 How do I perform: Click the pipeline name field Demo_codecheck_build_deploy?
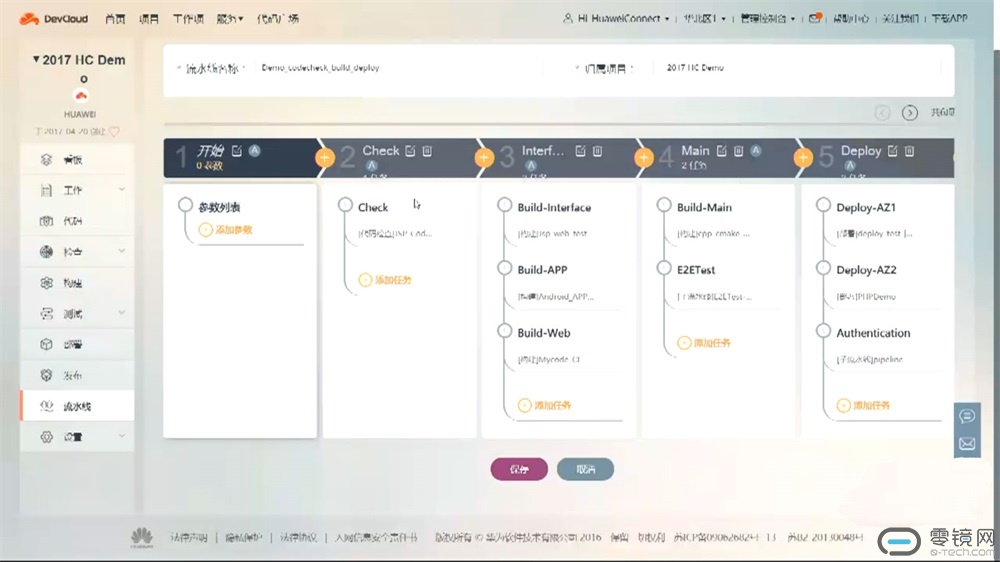point(320,68)
